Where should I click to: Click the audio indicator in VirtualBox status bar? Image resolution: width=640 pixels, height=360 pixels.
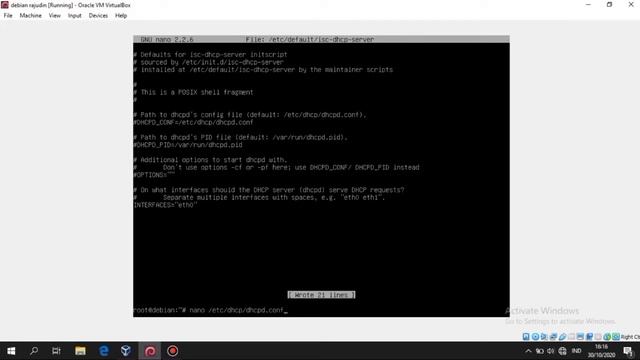point(544,336)
